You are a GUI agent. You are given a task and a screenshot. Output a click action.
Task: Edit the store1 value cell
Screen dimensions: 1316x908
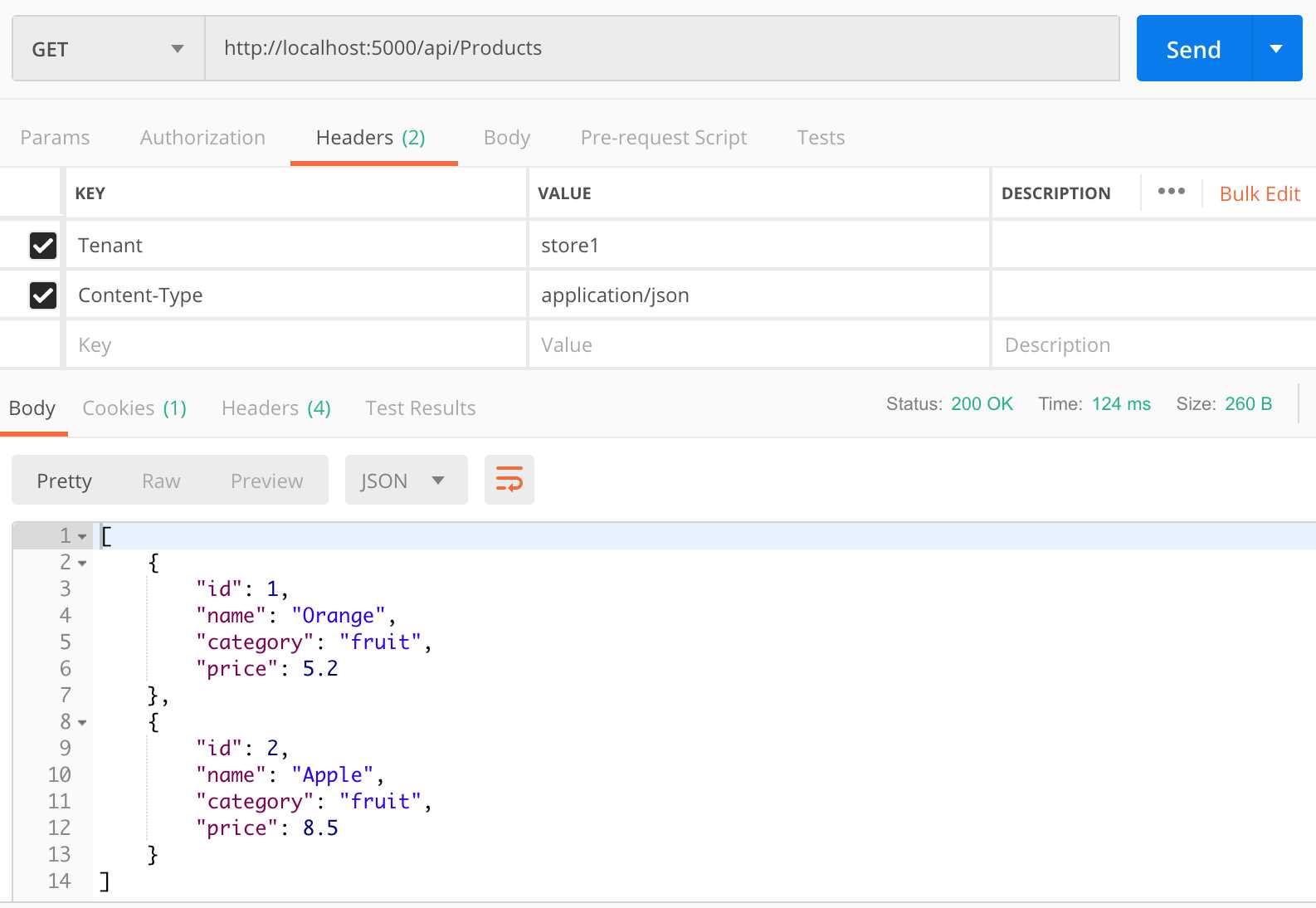click(758, 245)
